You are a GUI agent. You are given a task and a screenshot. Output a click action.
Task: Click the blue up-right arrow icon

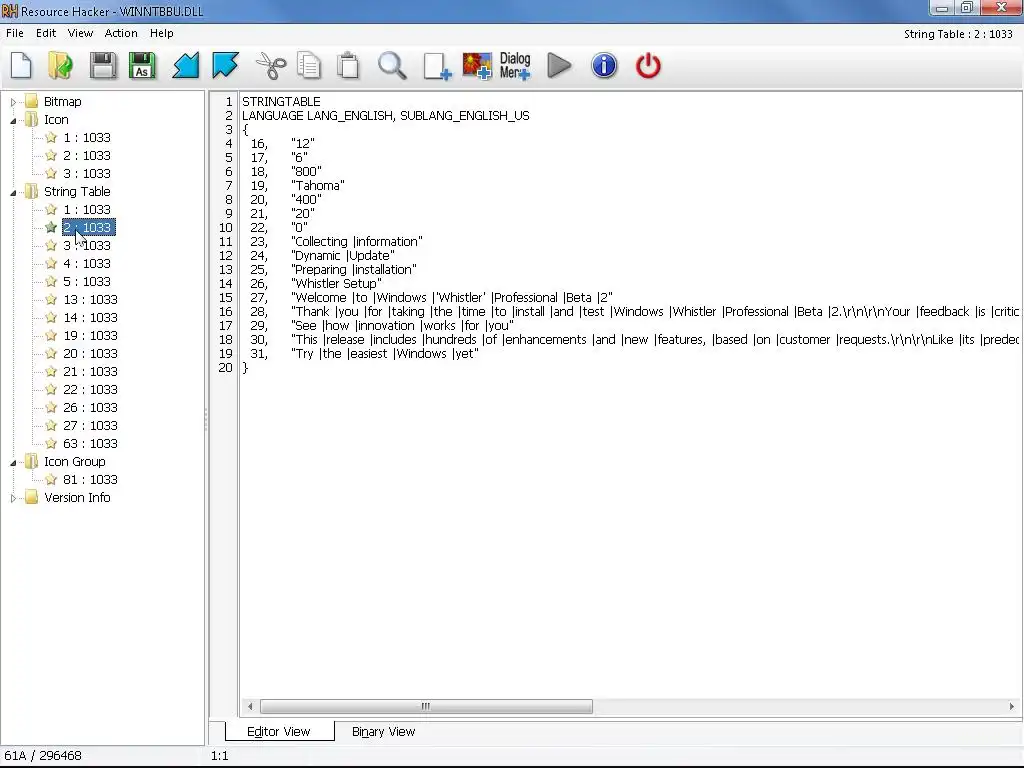225,66
